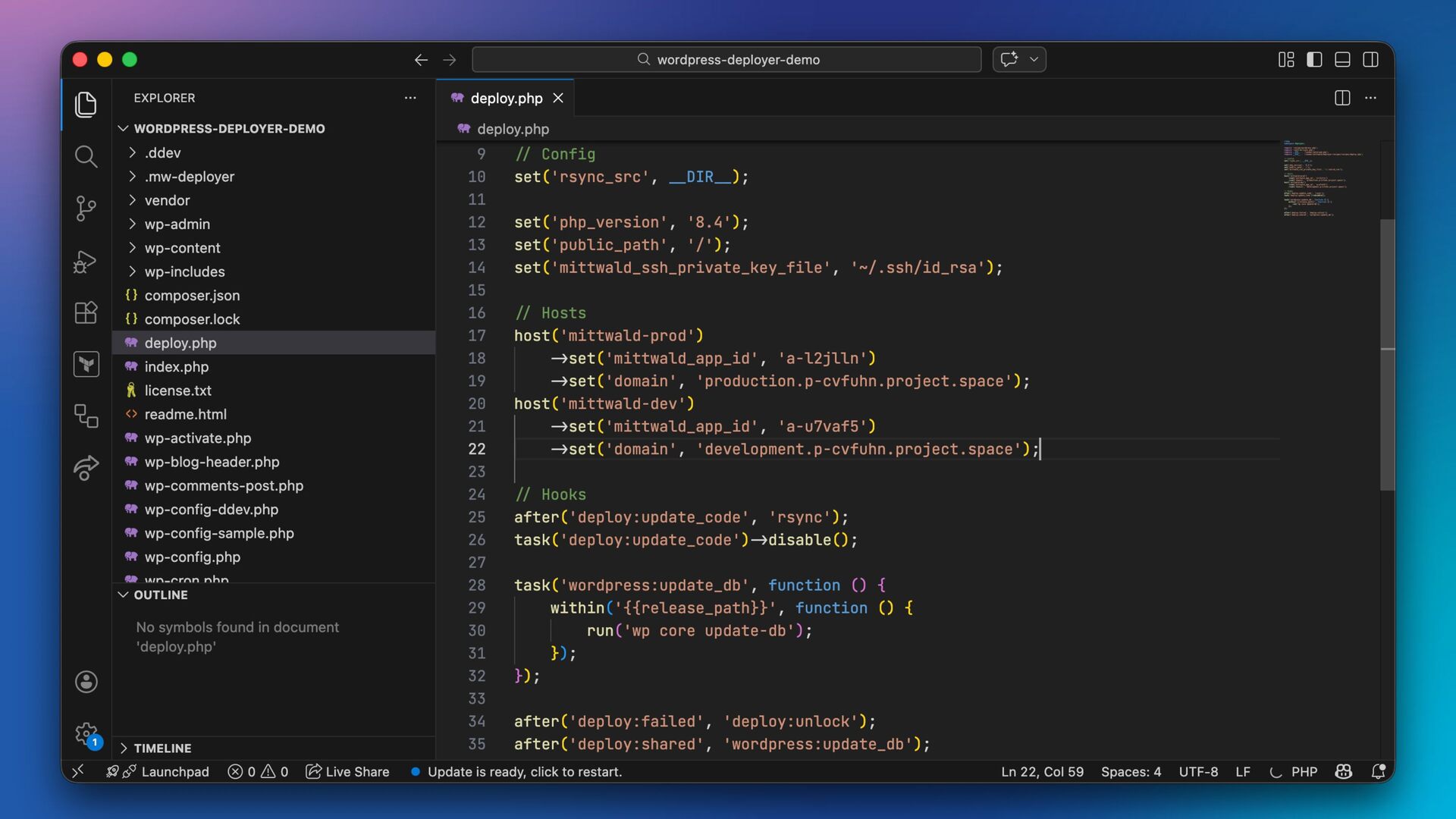
Task: Click Update is ready restart message
Action: [524, 771]
